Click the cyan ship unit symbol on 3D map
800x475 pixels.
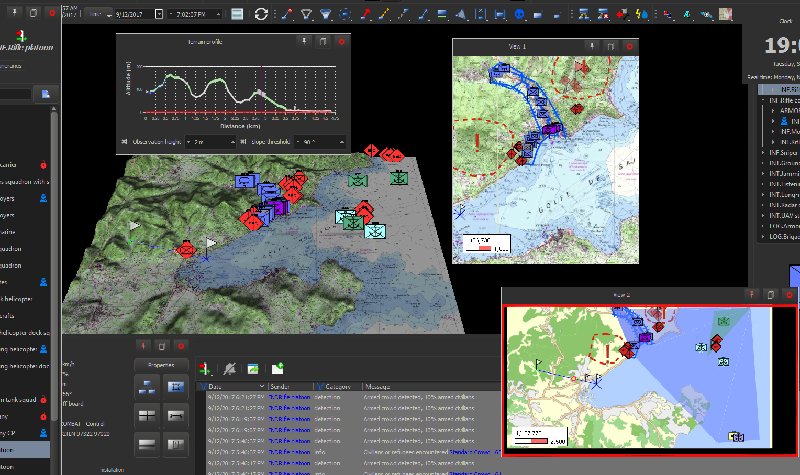point(375,231)
